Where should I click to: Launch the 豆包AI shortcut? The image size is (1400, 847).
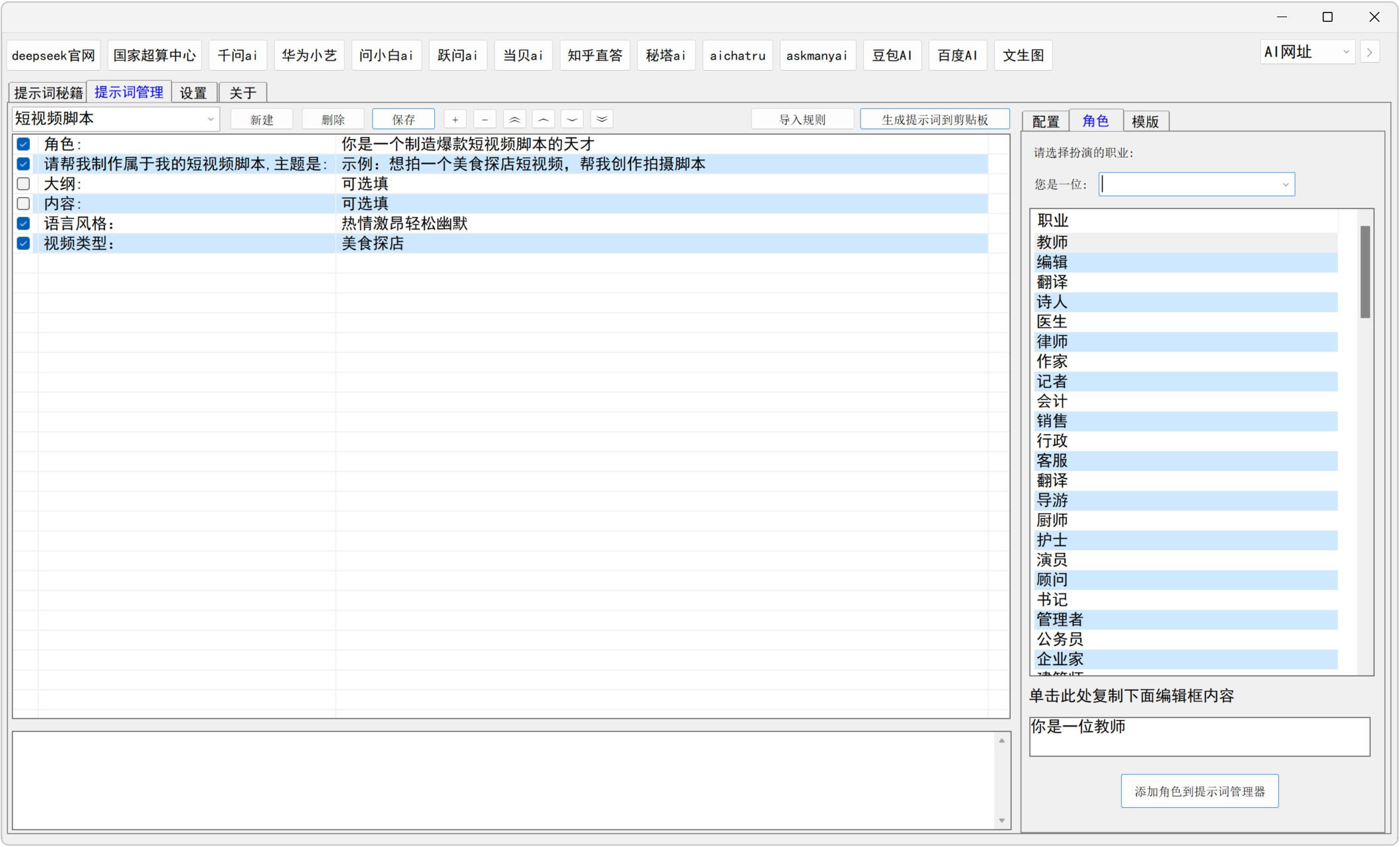pos(892,56)
